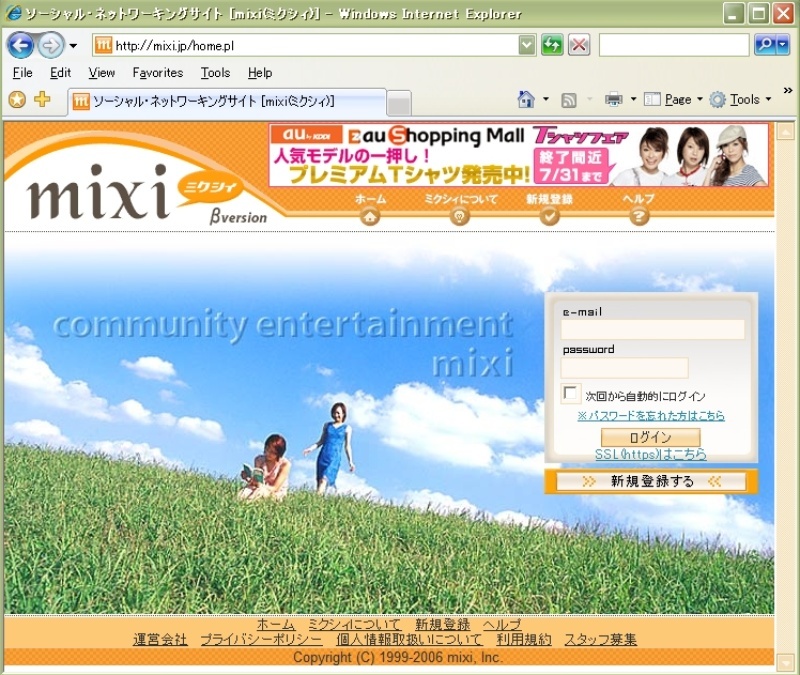Click the forgot password パスワードを忘れた方 link
Image resolution: width=800 pixels, height=675 pixels.
(x=651, y=416)
